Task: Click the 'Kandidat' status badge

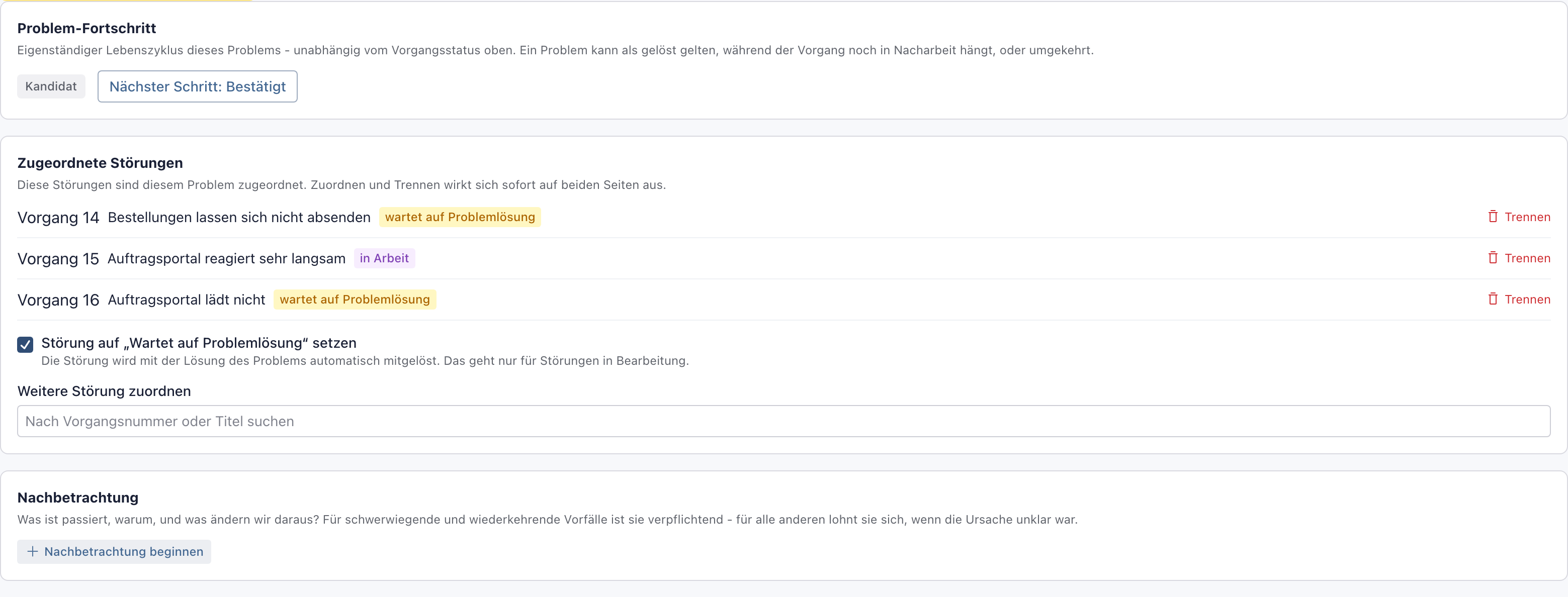Action: coord(51,86)
